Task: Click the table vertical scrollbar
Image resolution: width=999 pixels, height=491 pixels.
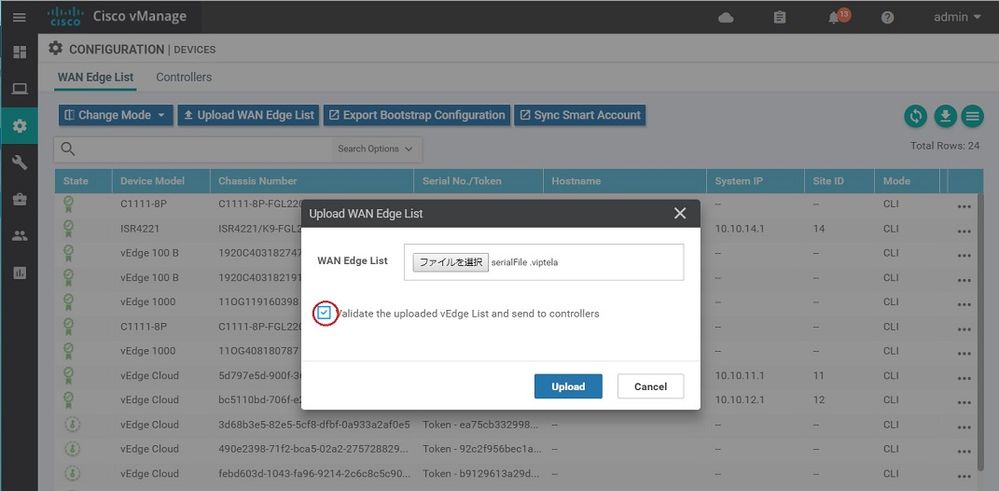Action: click(980, 331)
